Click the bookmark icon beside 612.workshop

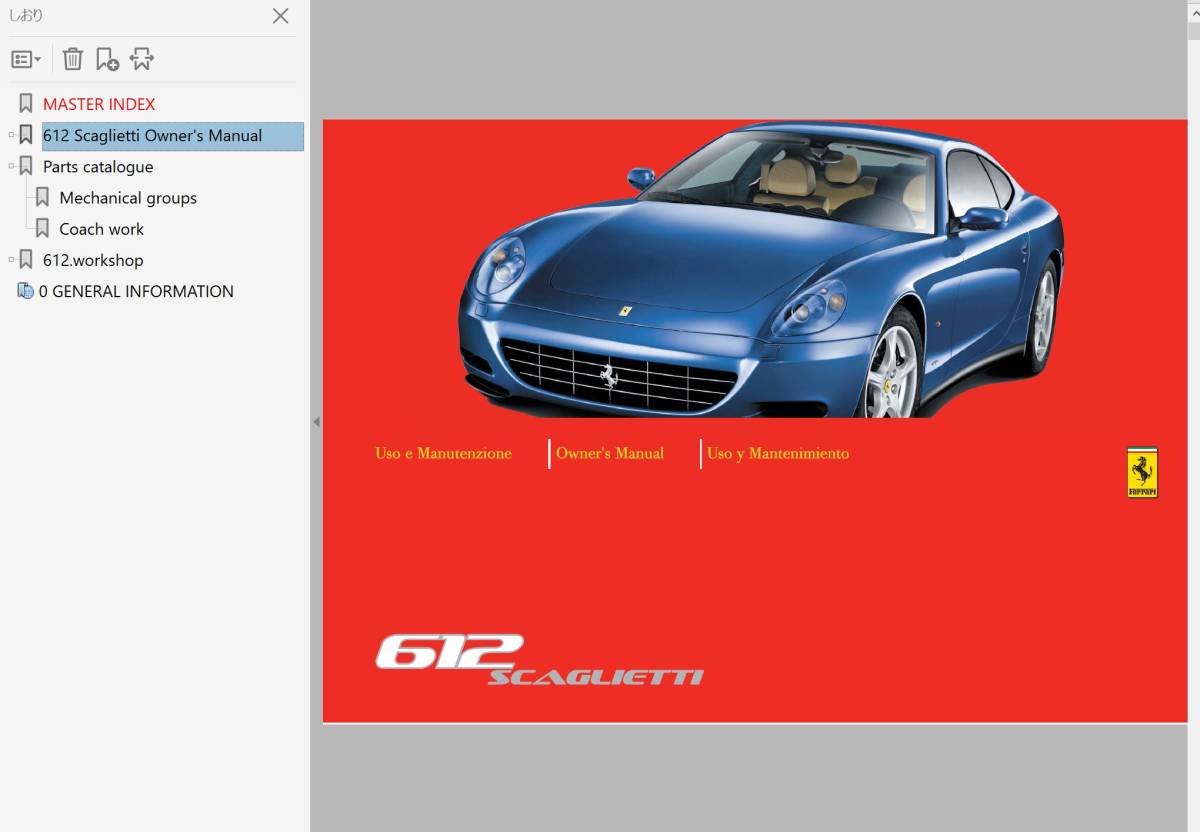click(26, 259)
